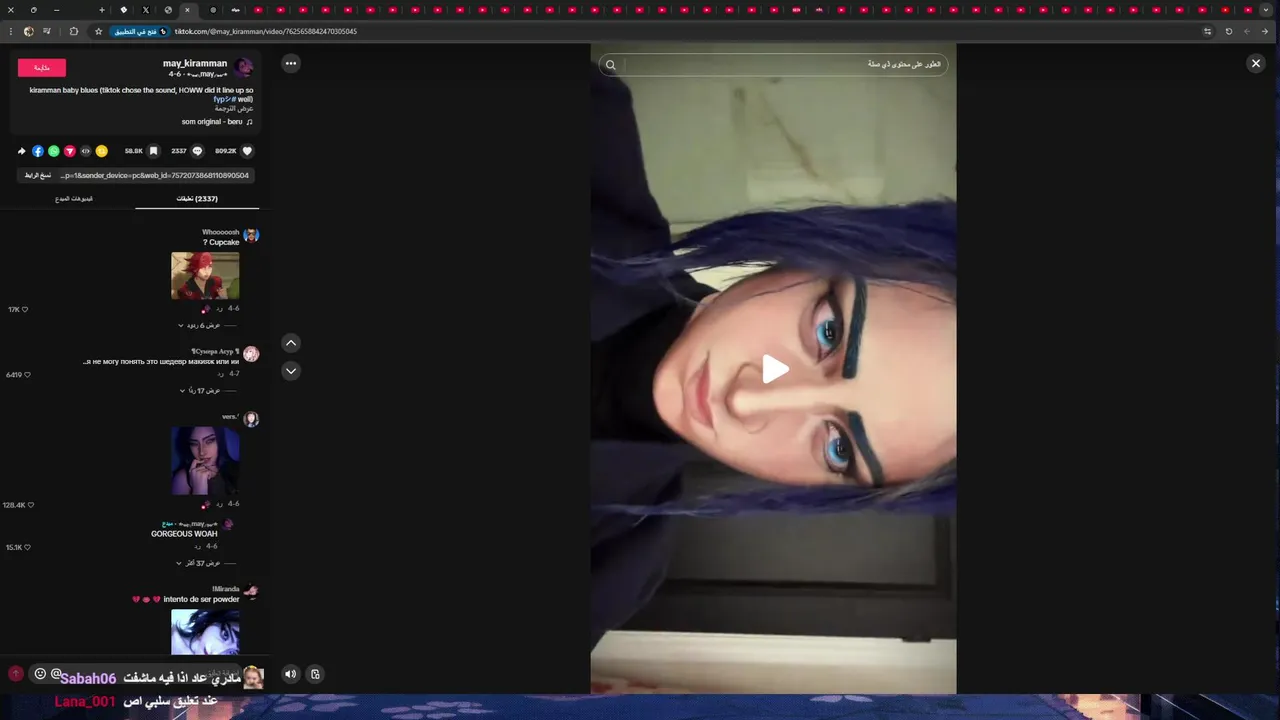Reload the page with refresh icon
This screenshot has width=1280, height=720.
point(1228,31)
